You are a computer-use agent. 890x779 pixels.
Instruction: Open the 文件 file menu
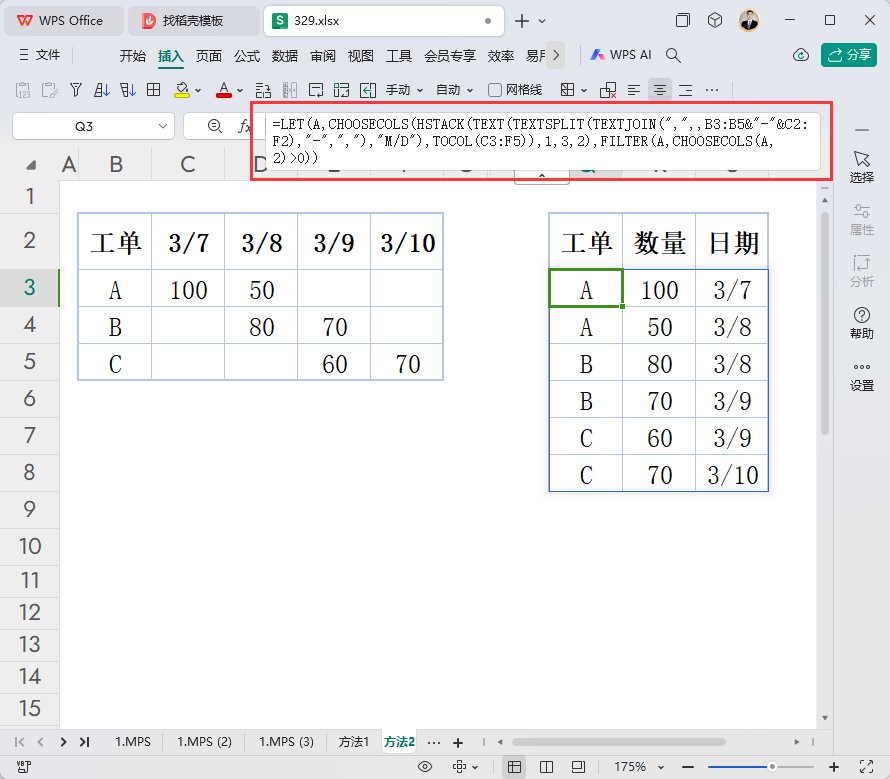(x=40, y=55)
